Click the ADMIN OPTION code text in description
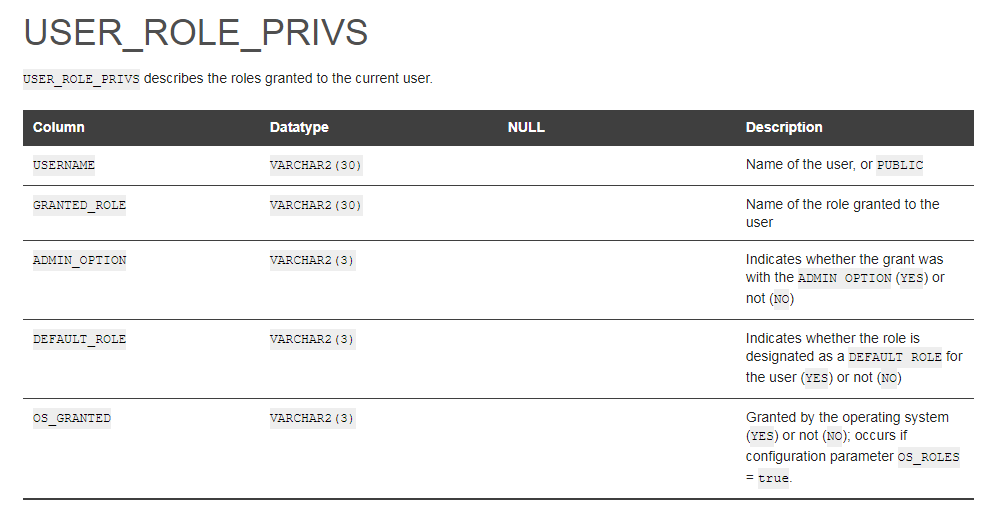Image resolution: width=987 pixels, height=513 pixels. click(844, 278)
